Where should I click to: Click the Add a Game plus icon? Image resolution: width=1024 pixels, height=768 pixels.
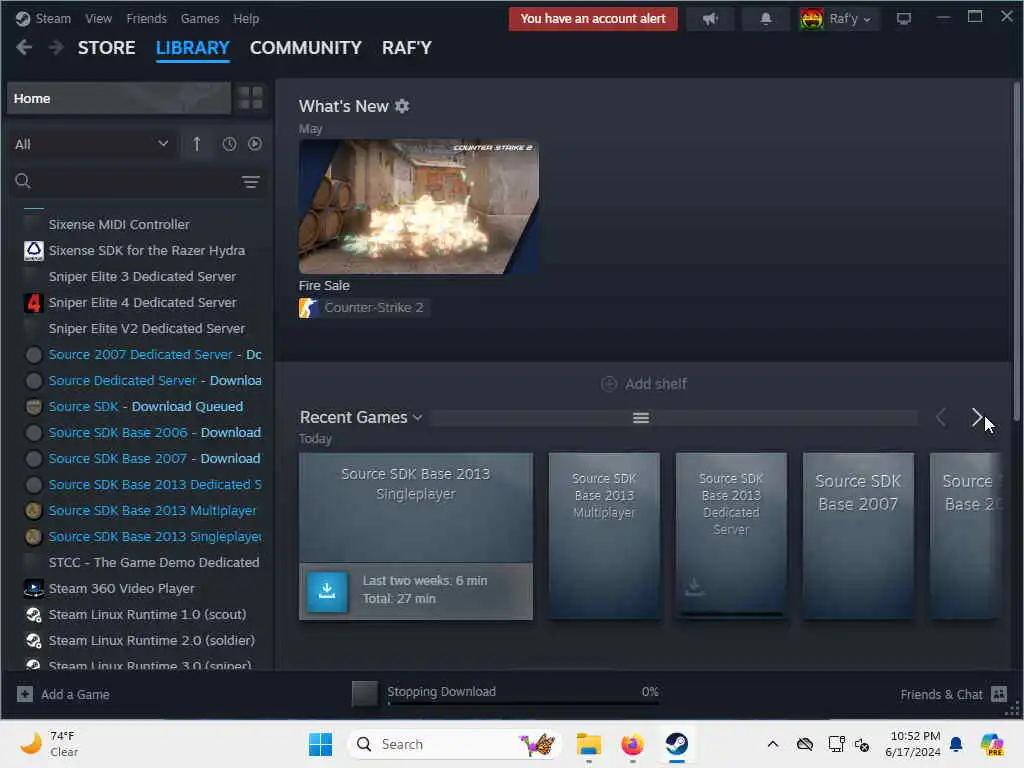25,694
